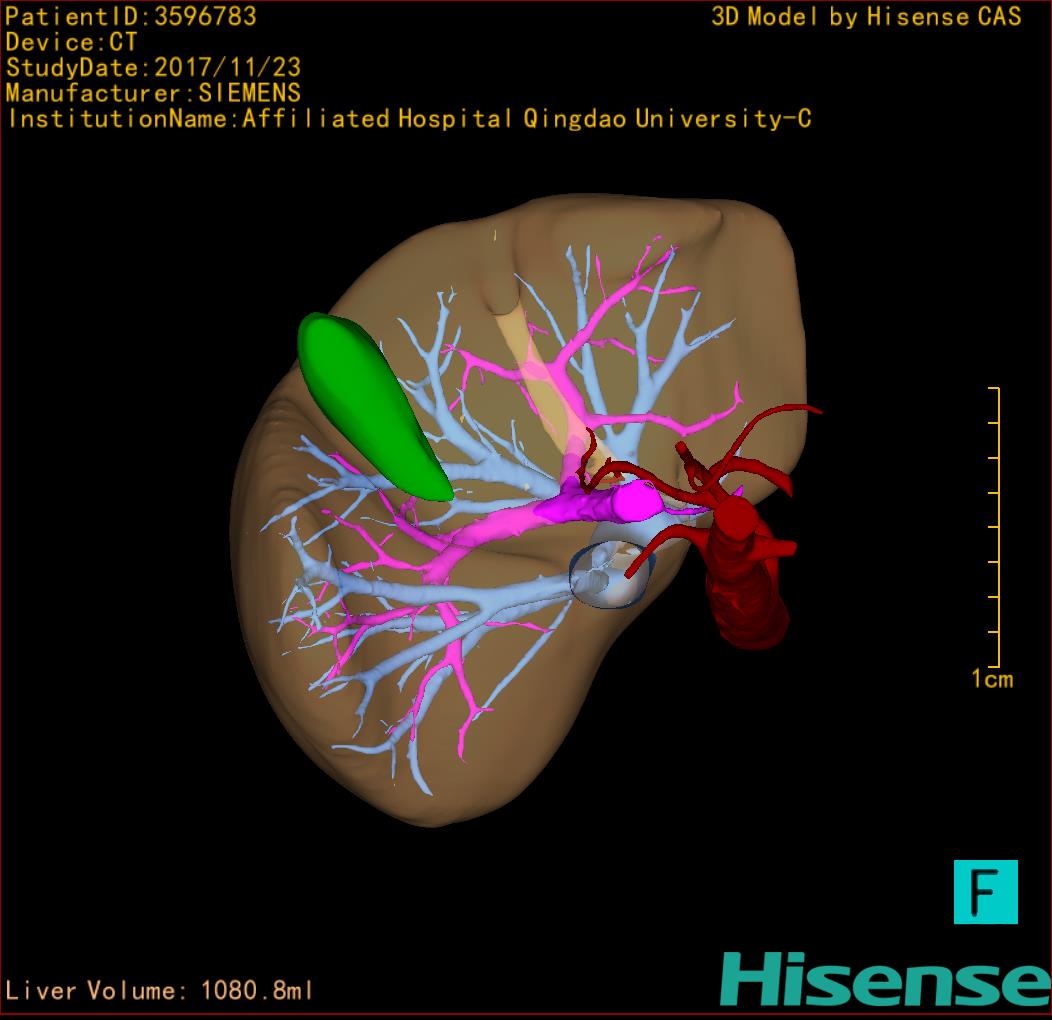This screenshot has width=1052, height=1020.
Task: Click the 1cm scale label
Action: point(991,680)
